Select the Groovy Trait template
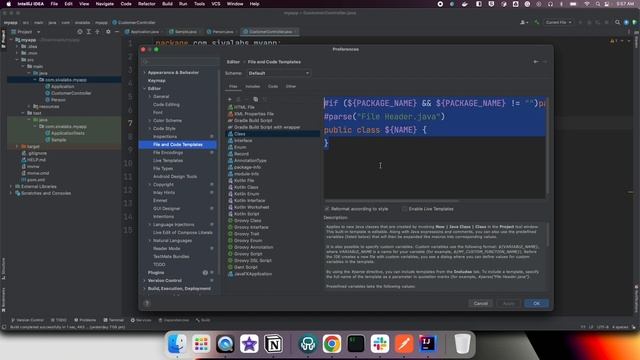Viewport: 640px width, 360px height. point(247,234)
